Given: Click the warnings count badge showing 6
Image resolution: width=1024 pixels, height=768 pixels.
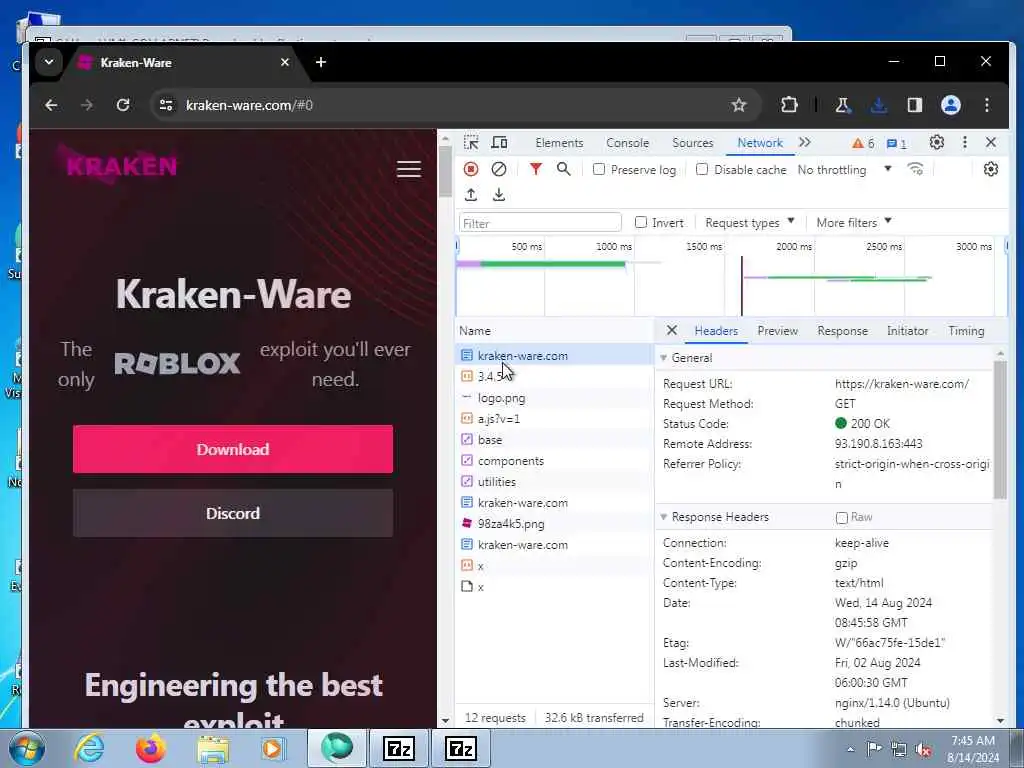Looking at the screenshot, I should click(863, 143).
